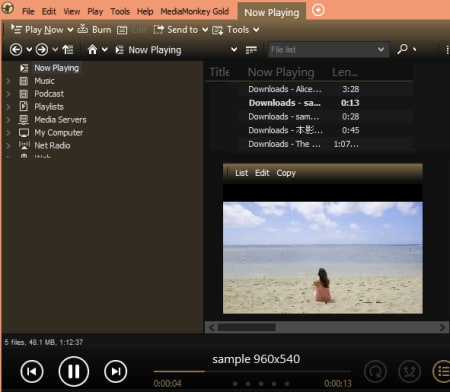Select Net Radio in the tree
Image resolution: width=450 pixels, height=392 pixels.
click(x=52, y=146)
